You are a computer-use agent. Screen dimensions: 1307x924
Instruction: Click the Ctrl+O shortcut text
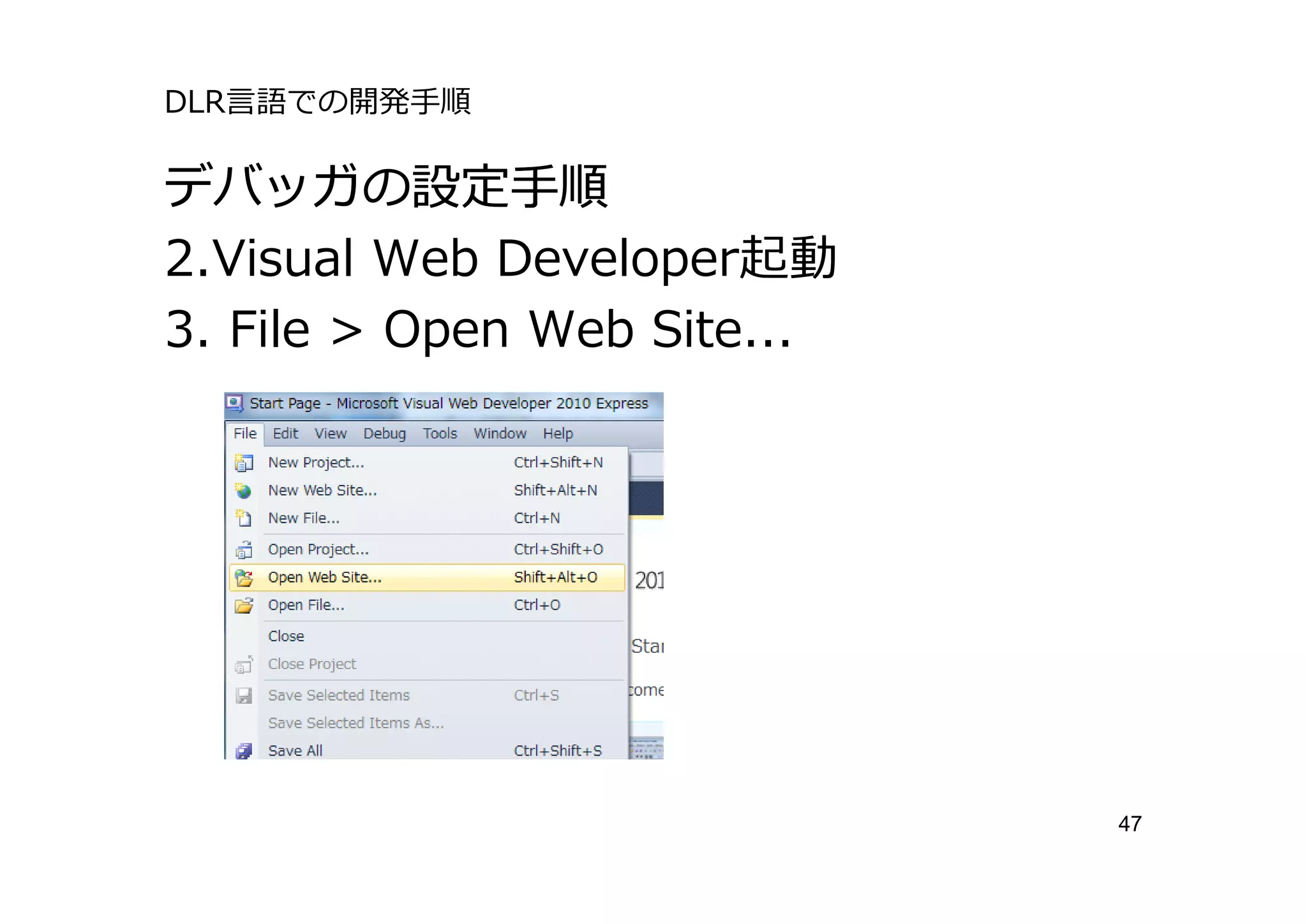click(x=537, y=605)
